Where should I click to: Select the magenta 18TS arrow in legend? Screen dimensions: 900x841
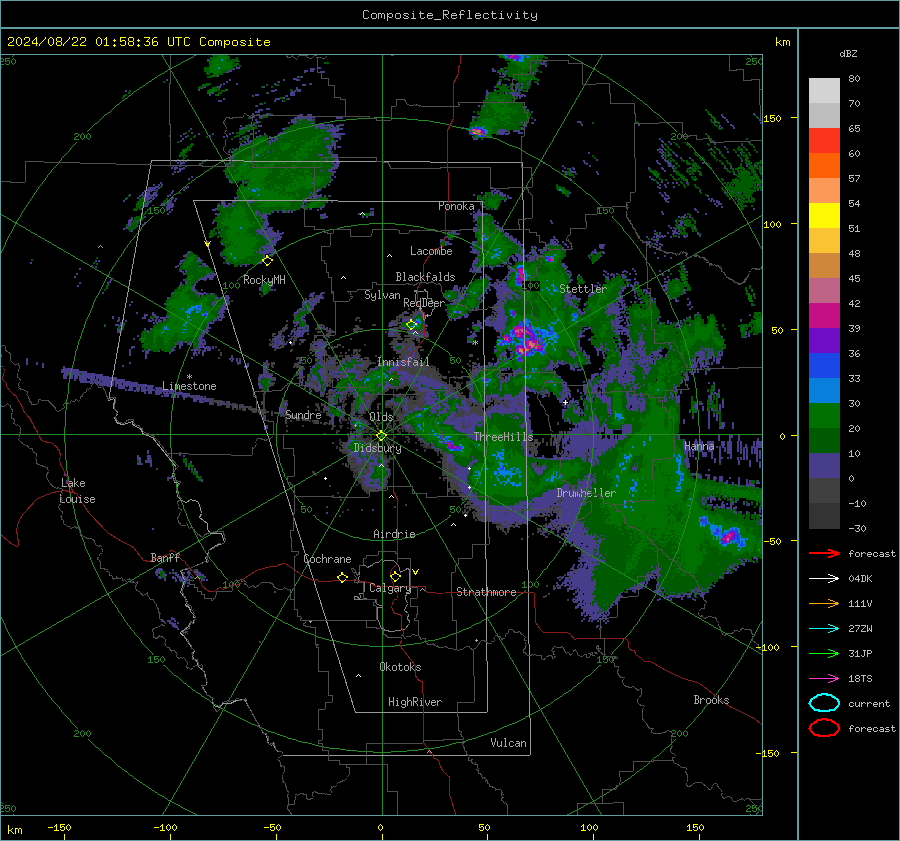(x=824, y=679)
